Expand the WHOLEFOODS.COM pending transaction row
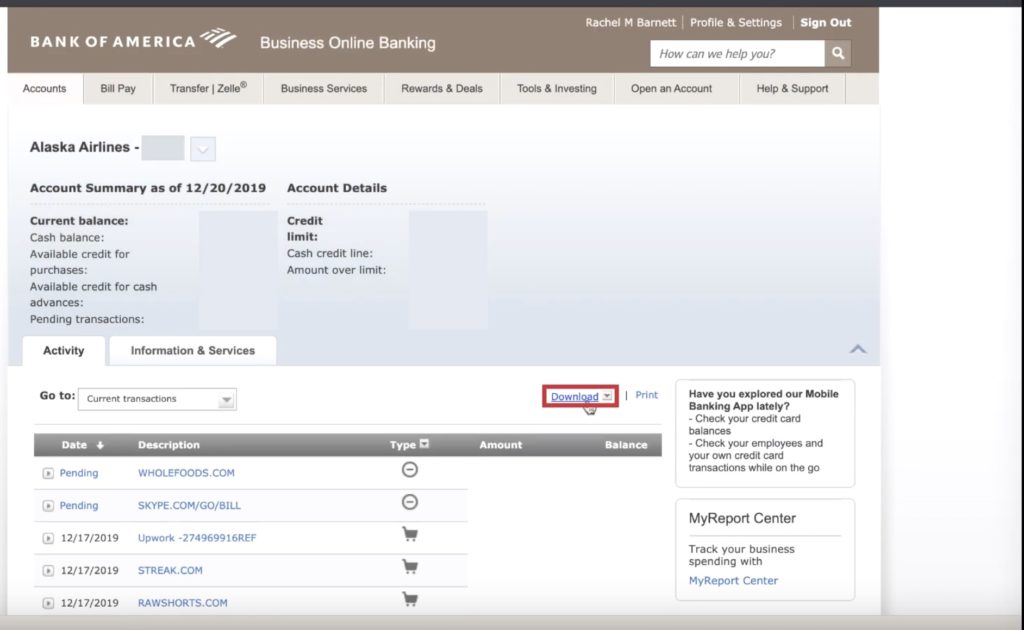 click(48, 473)
